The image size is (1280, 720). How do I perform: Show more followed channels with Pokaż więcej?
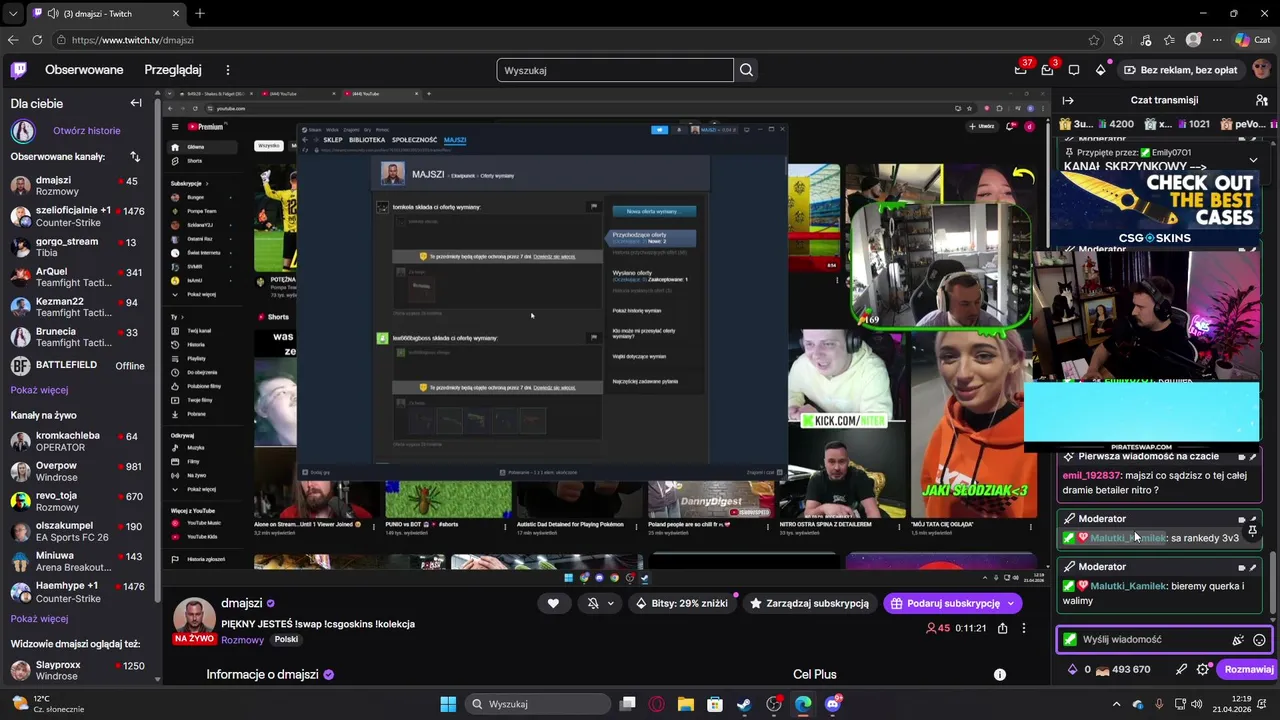coord(39,390)
